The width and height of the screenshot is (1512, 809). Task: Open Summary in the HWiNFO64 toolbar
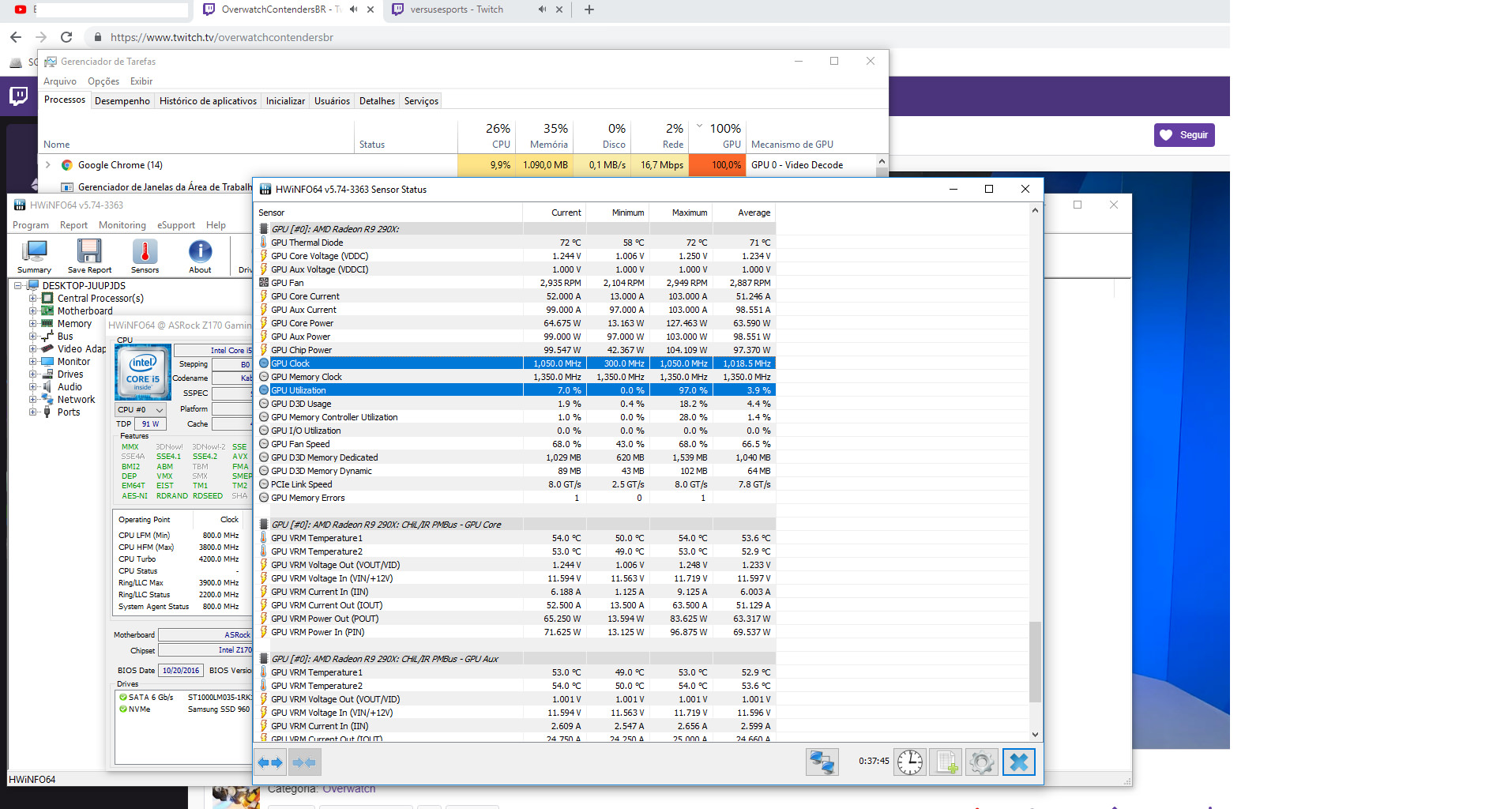pyautogui.click(x=35, y=257)
